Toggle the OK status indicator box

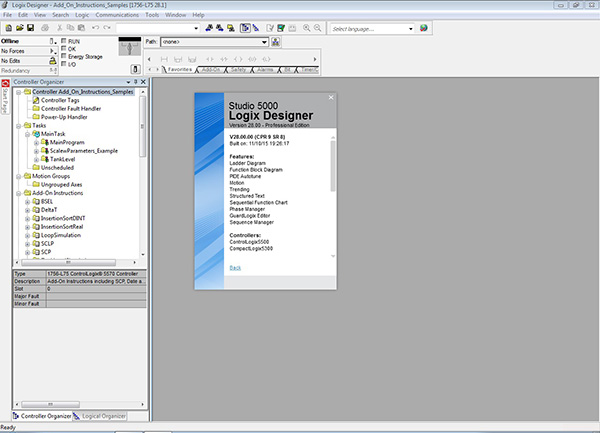coord(64,48)
